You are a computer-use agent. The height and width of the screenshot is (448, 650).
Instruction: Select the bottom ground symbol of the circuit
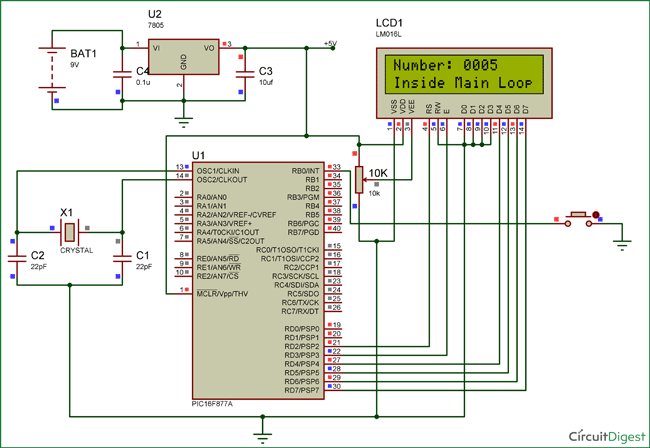click(262, 432)
